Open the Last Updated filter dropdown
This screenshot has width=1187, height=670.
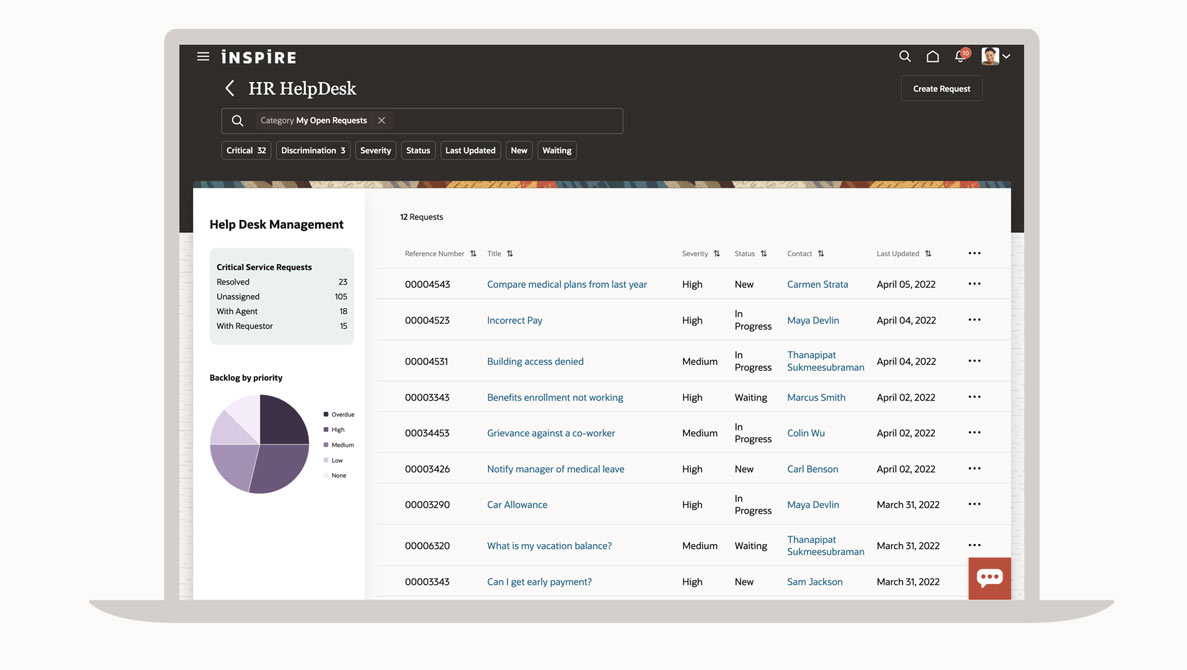[x=470, y=150]
